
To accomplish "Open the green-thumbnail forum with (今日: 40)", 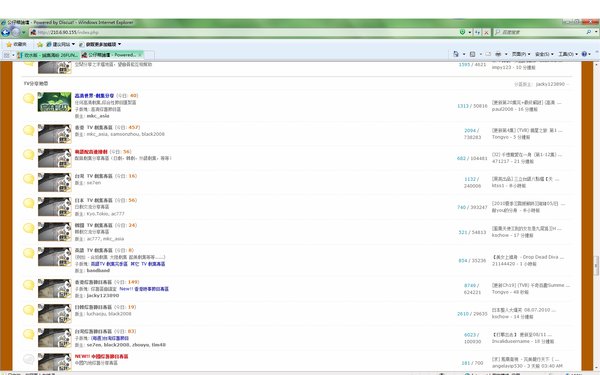I will click(94, 96).
